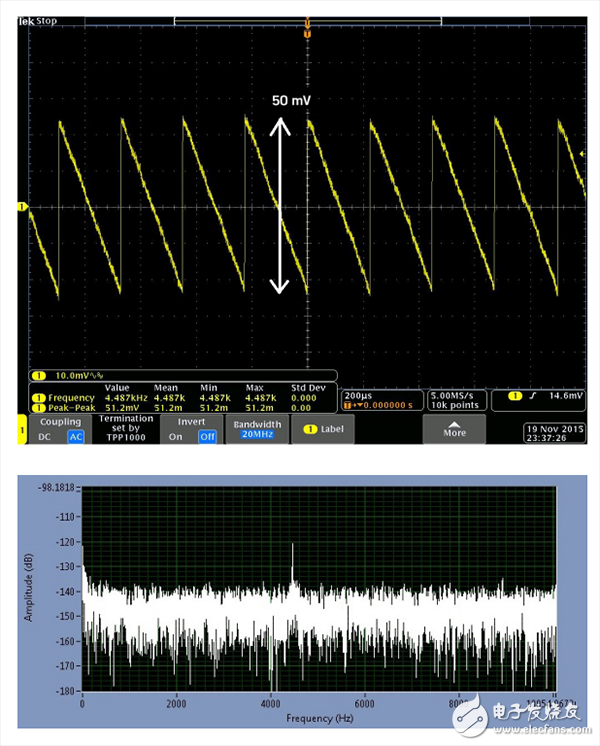Click the rising edge trigger readout
This screenshot has width=600, height=746.
544,398
